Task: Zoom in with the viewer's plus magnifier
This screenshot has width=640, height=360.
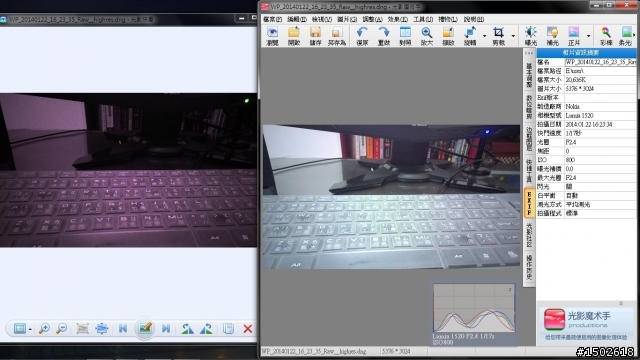Action: (44, 329)
